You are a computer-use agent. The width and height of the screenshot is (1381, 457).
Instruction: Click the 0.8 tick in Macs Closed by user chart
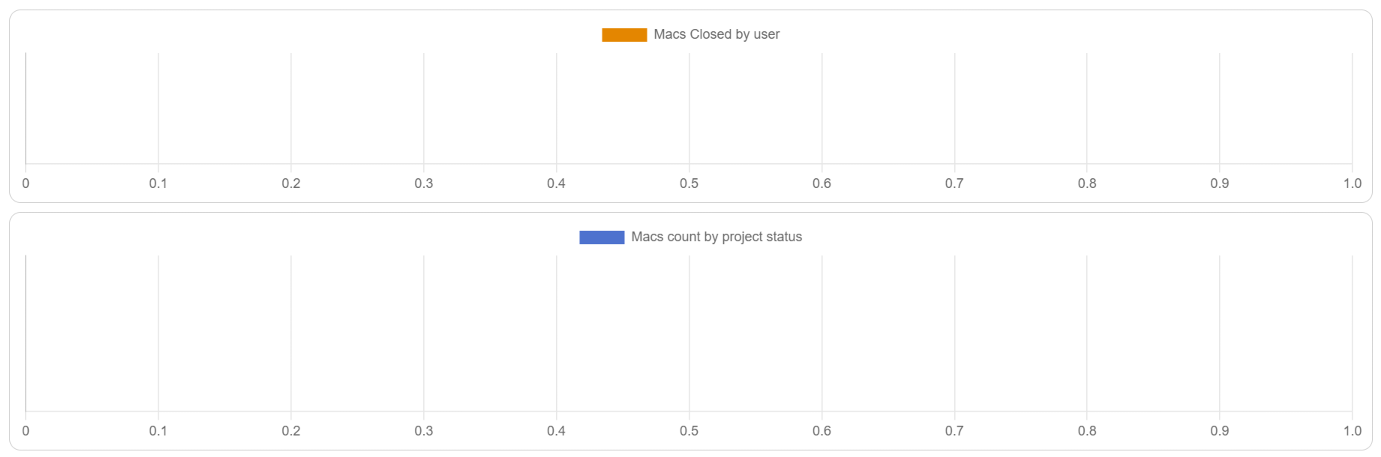[1087, 184]
